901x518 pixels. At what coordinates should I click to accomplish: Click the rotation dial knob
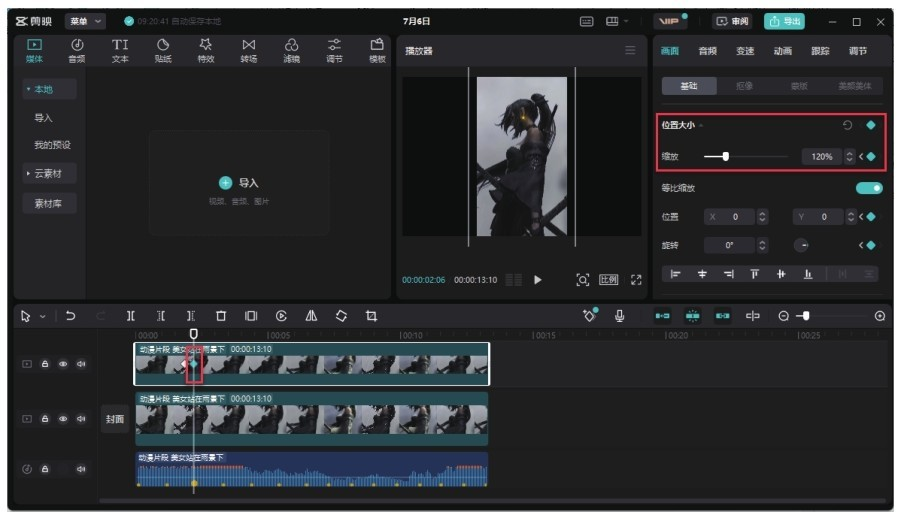click(x=801, y=245)
